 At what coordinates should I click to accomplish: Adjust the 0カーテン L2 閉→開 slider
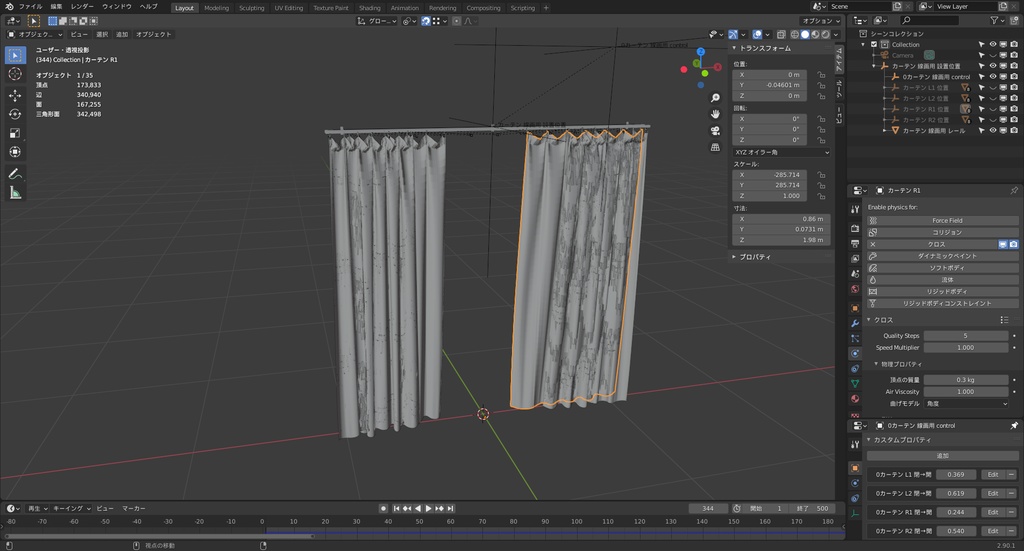[x=955, y=493]
